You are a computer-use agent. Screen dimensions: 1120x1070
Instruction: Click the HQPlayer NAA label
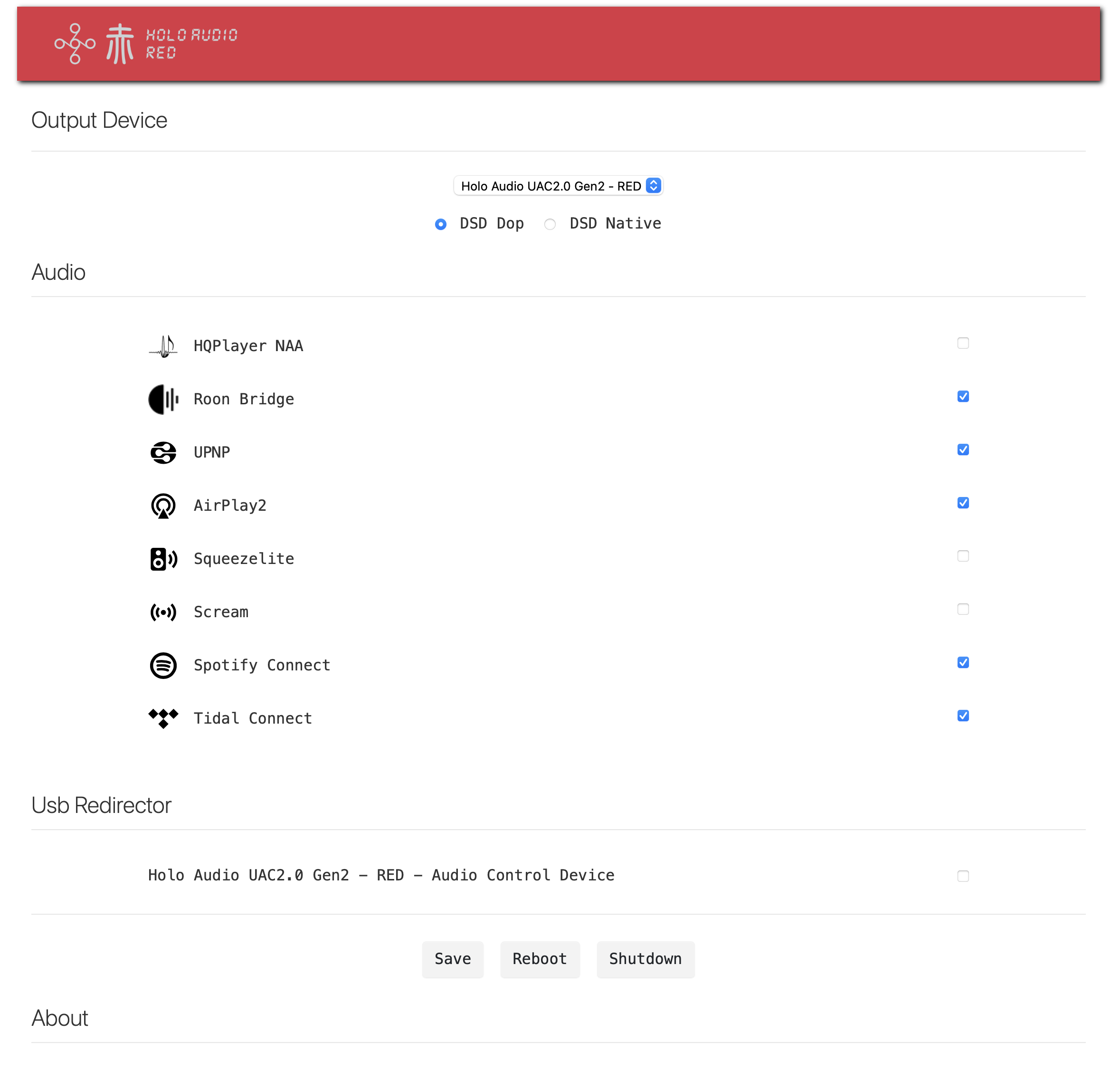[248, 345]
